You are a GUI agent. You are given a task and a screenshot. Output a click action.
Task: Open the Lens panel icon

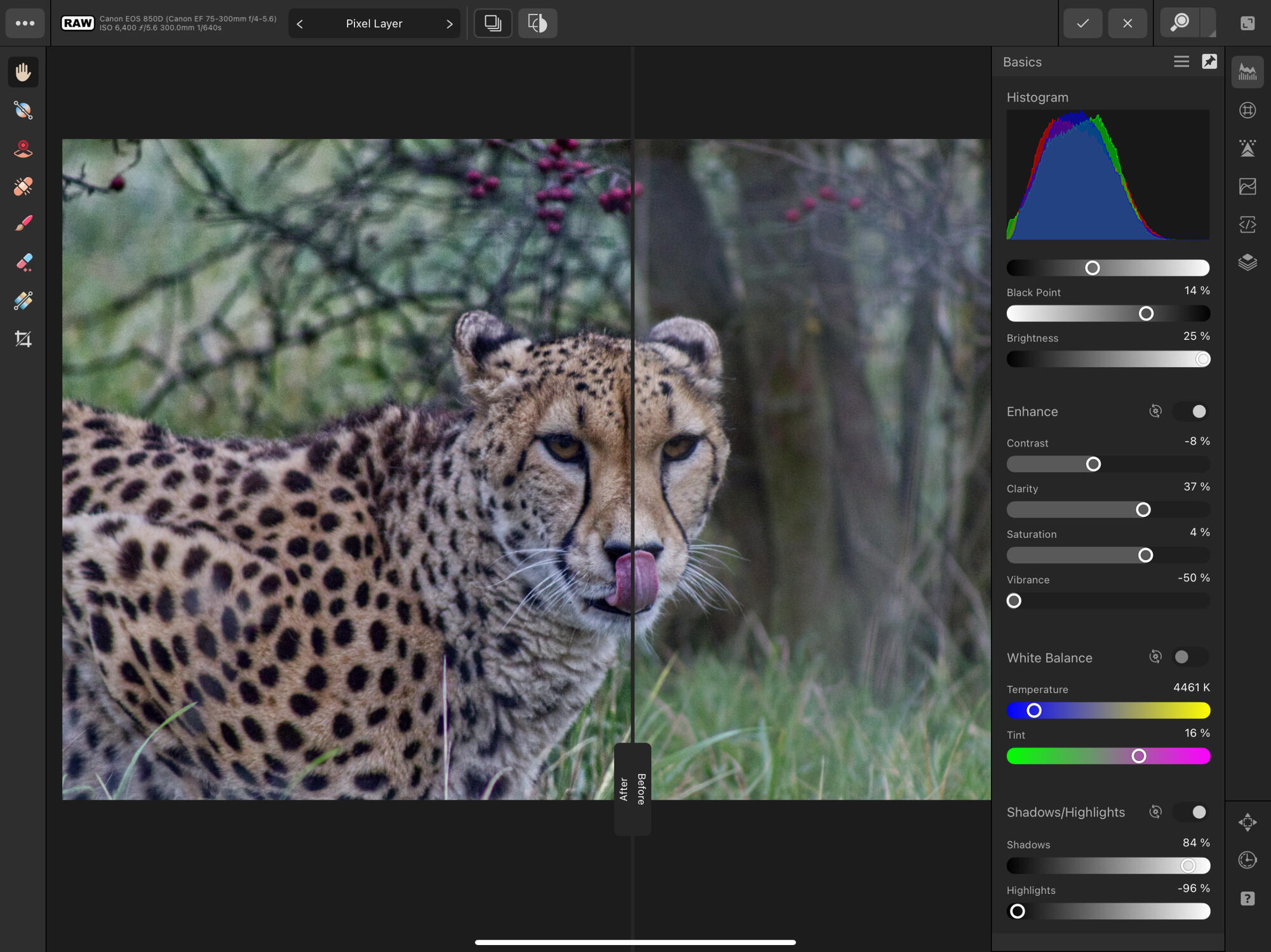[1247, 111]
